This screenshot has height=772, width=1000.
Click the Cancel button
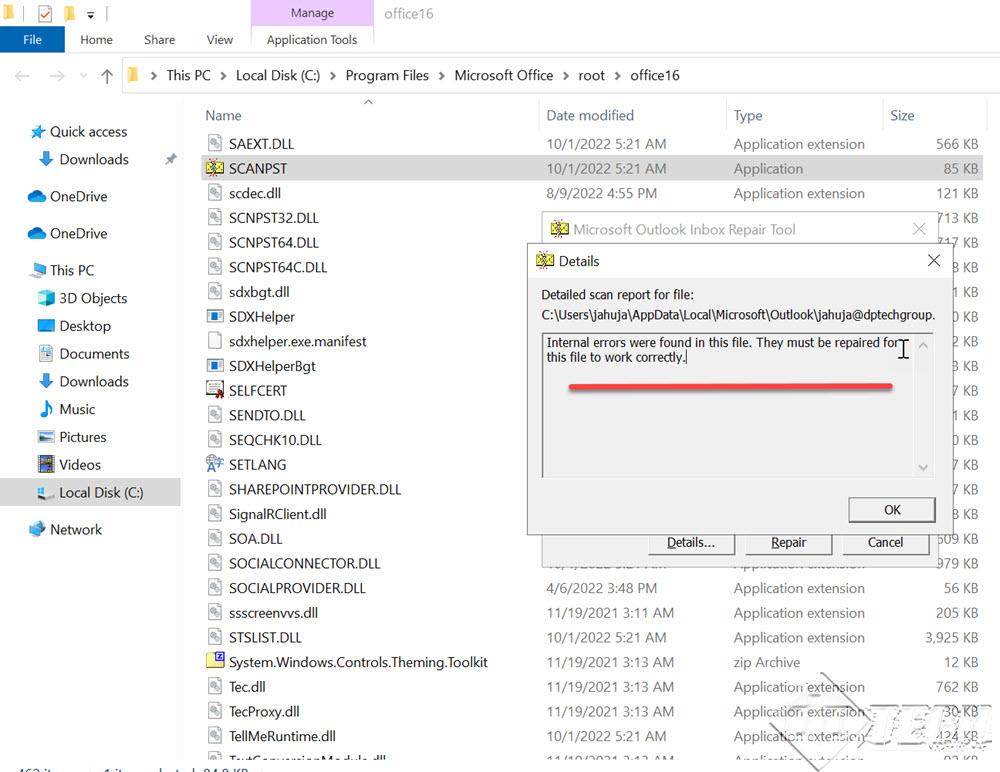885,542
